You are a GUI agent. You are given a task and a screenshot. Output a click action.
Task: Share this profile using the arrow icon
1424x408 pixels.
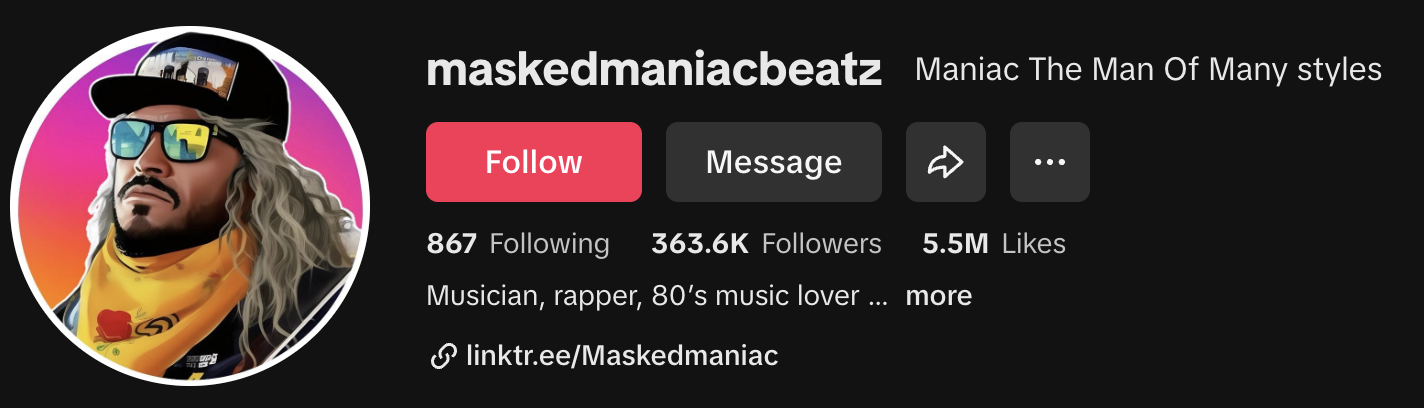pyautogui.click(x=946, y=162)
